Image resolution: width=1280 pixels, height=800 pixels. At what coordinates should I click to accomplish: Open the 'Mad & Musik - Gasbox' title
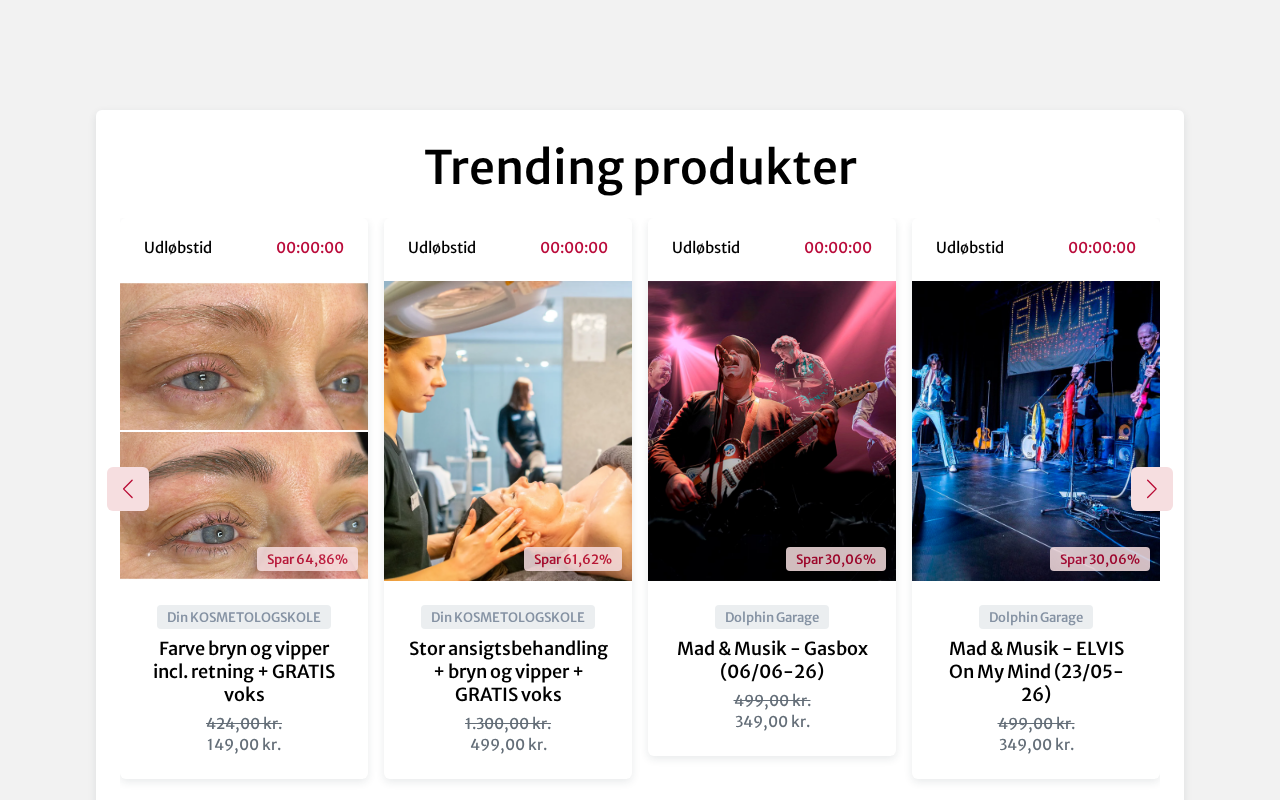[x=772, y=660]
